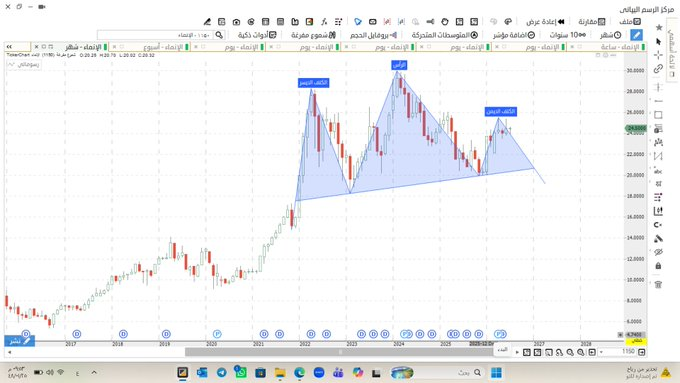
Task: Open أدوات ذكية smart tools menu
Action: point(257,35)
